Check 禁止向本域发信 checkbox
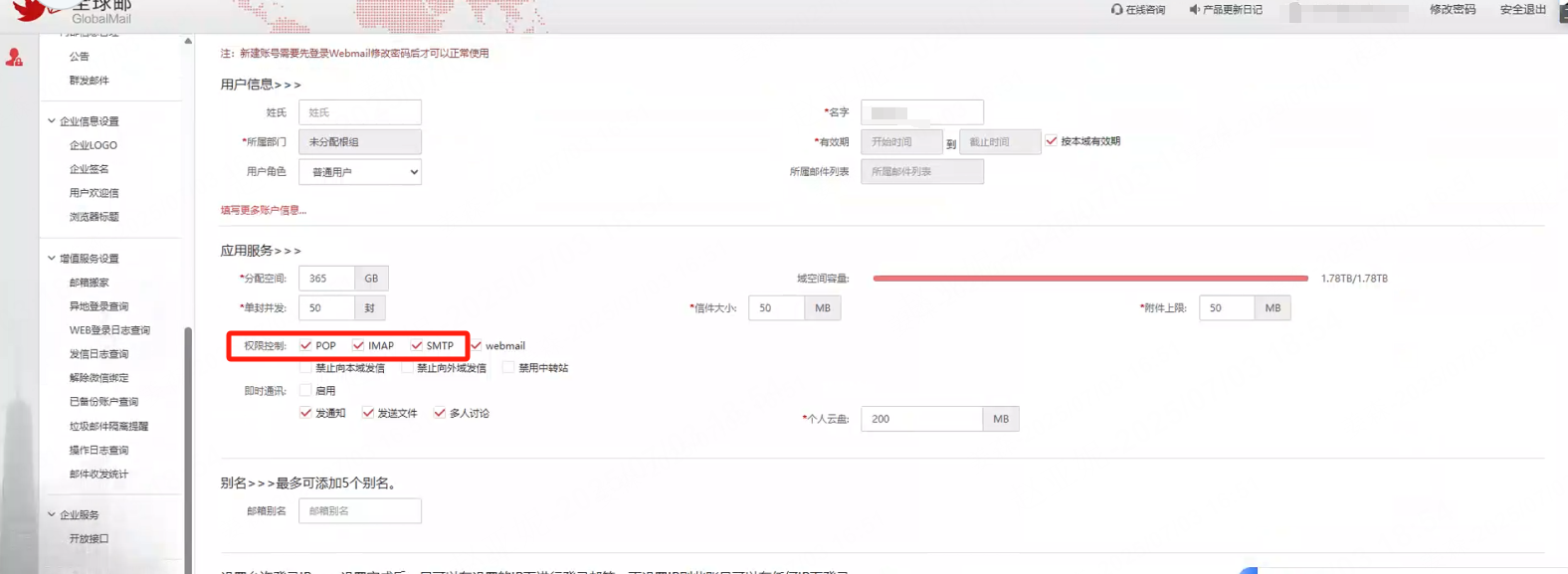The width and height of the screenshot is (1568, 574). click(305, 367)
